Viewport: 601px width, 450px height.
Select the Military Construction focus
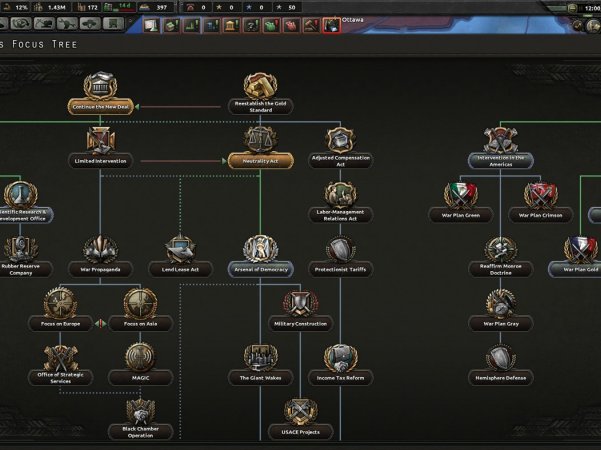300,324
